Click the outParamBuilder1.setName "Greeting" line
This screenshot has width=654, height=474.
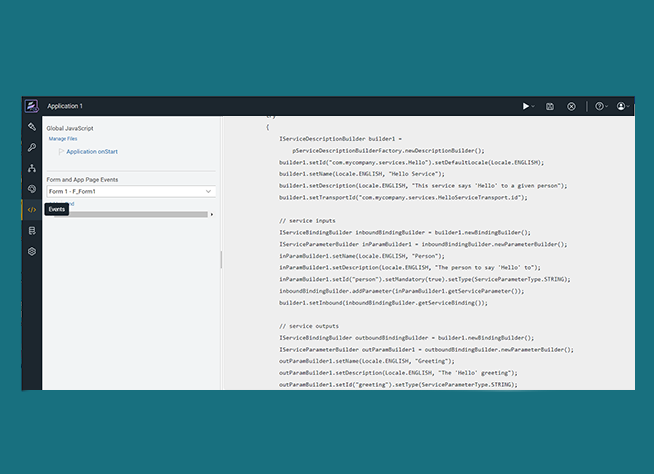[367, 361]
